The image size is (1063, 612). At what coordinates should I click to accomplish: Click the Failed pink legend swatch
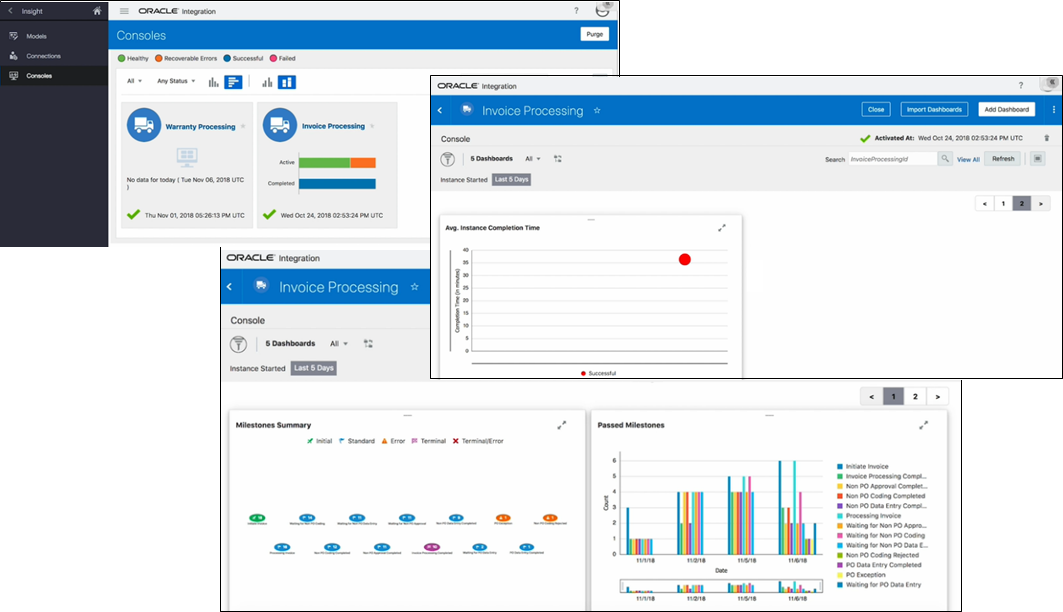coord(273,58)
